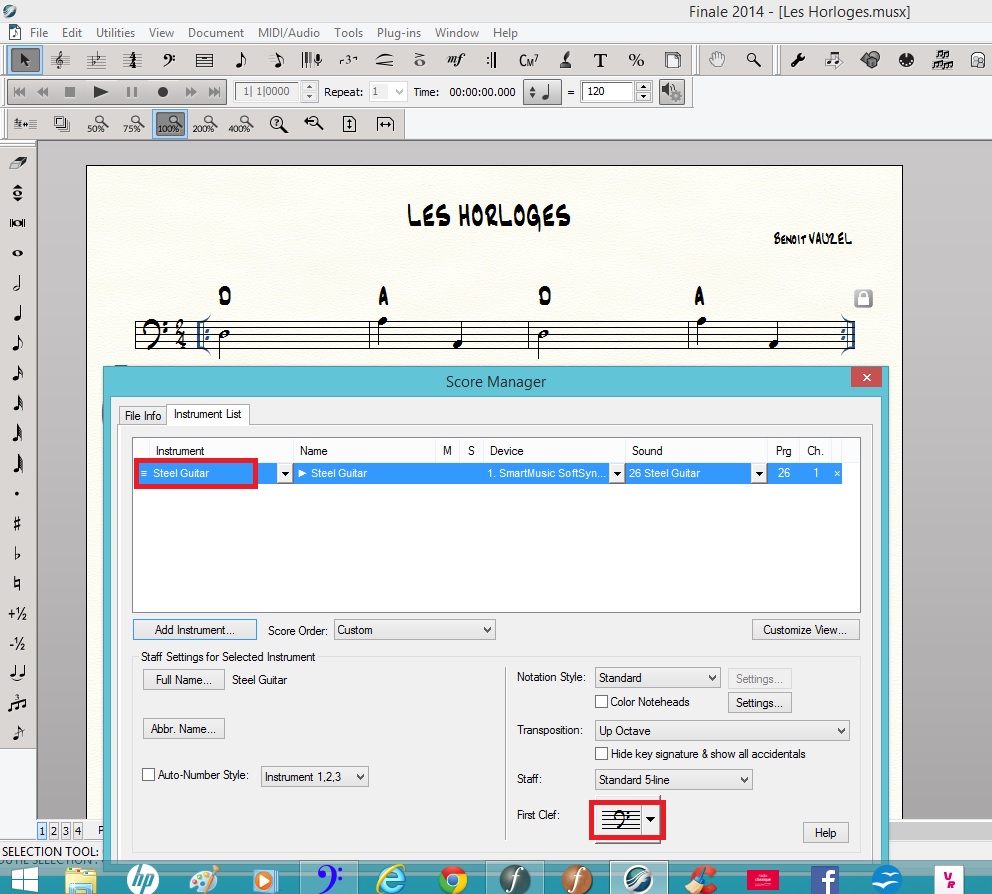Click the Expression tool (mf)
992x894 pixels.
(456, 60)
